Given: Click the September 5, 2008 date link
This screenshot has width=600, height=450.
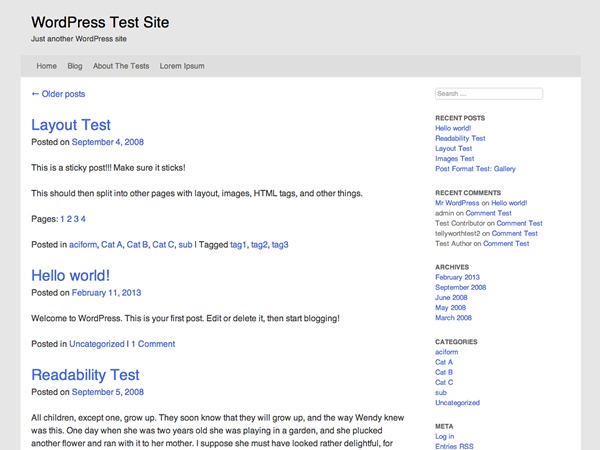Looking at the screenshot, I should coord(108,392).
